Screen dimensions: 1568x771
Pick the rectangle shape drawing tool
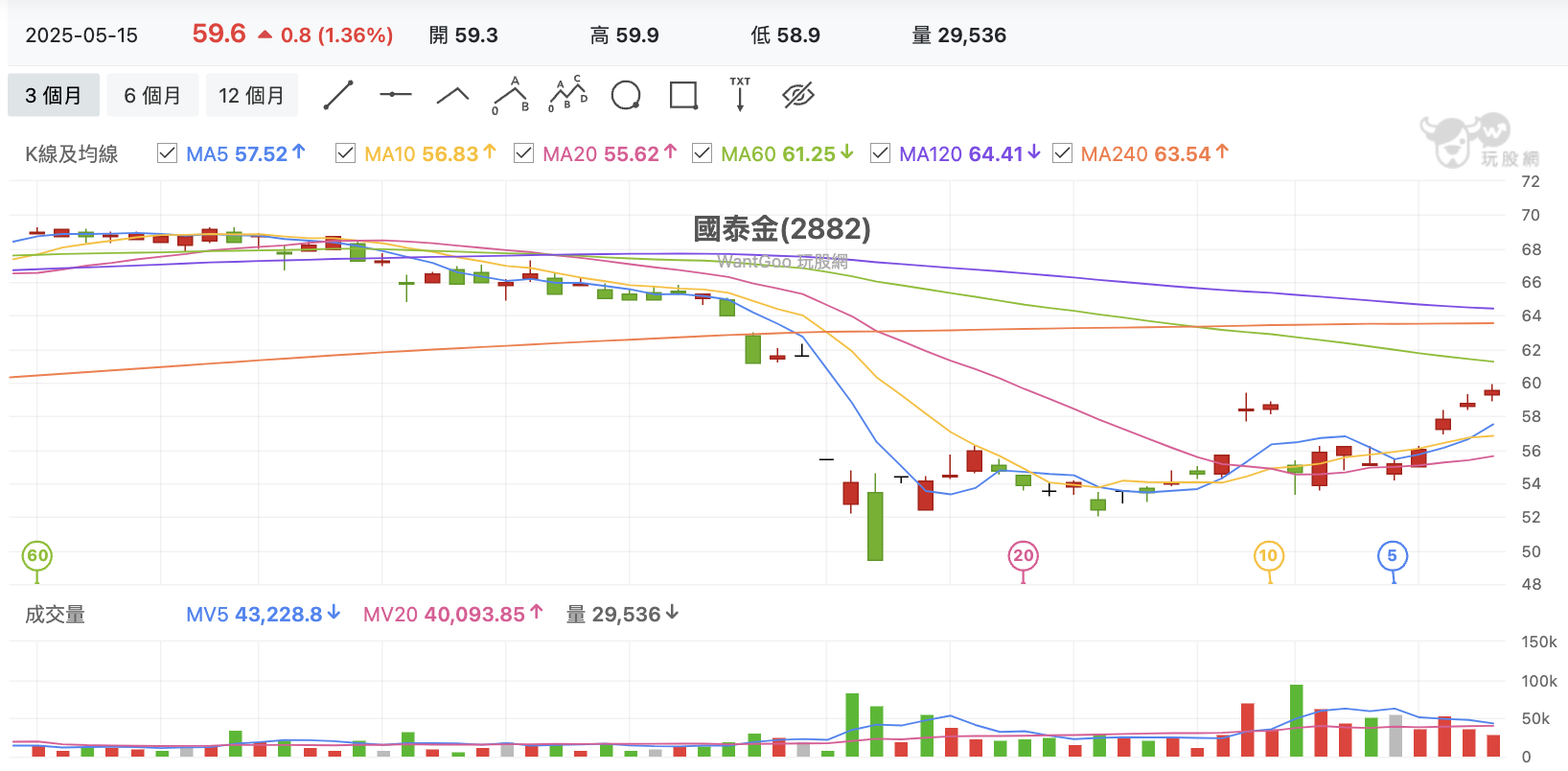point(683,95)
